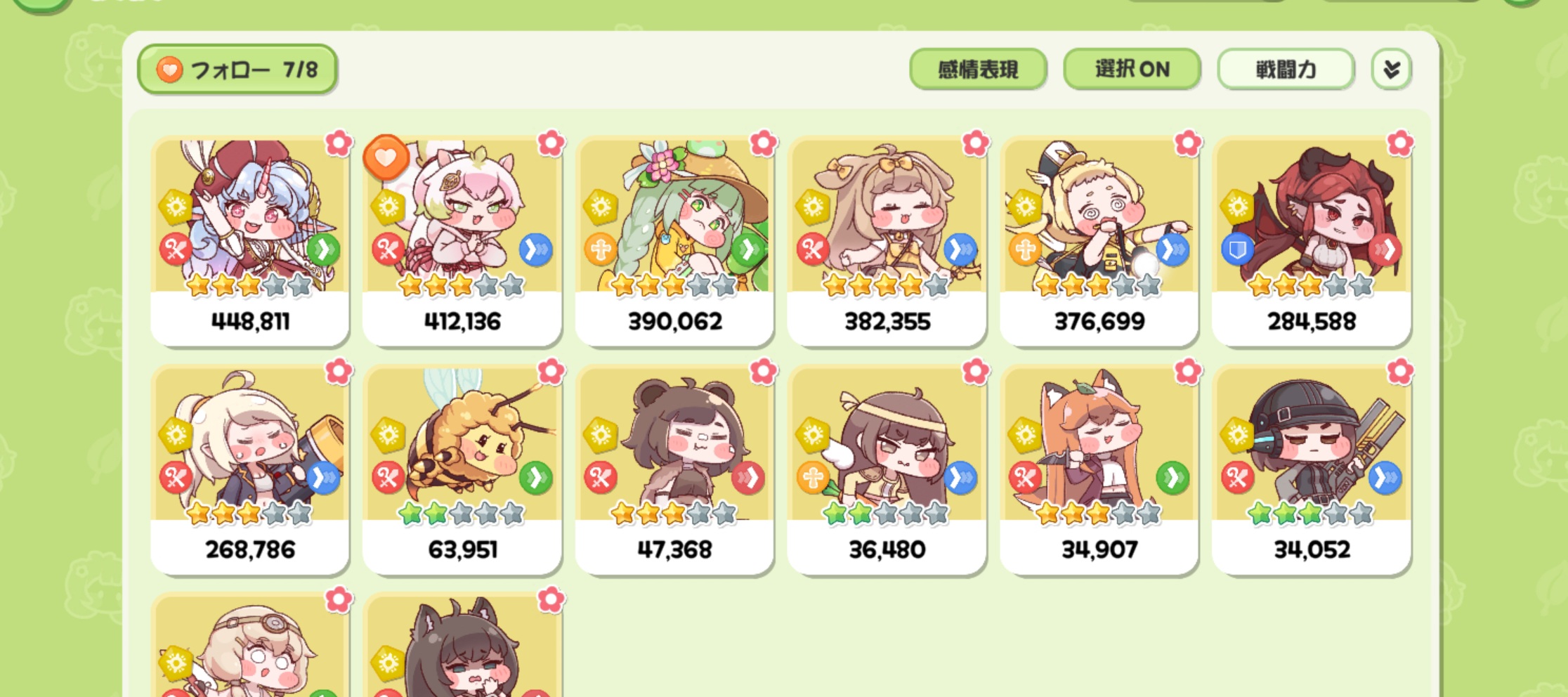The image size is (1568, 697).
Task: Click orange cross healer icon on 390,062 card
Action: tap(601, 249)
